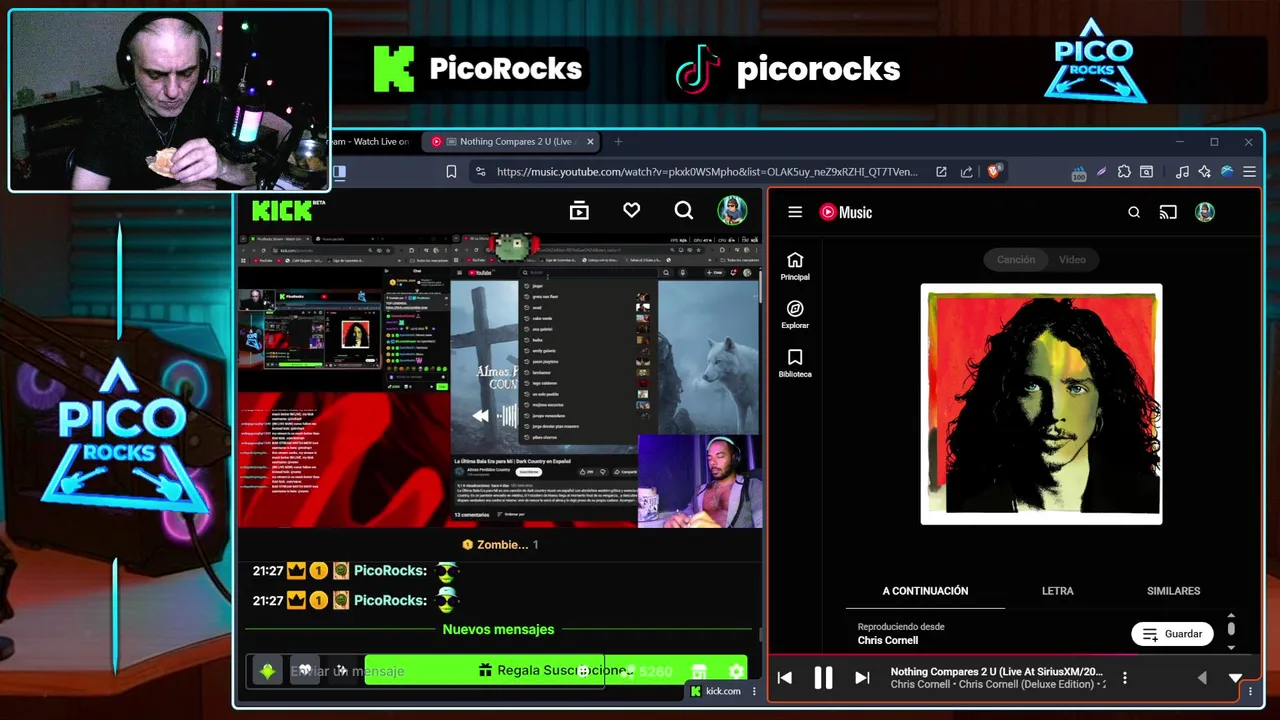Open site settings icon in address bar
The height and width of the screenshot is (720, 1280).
pos(480,172)
